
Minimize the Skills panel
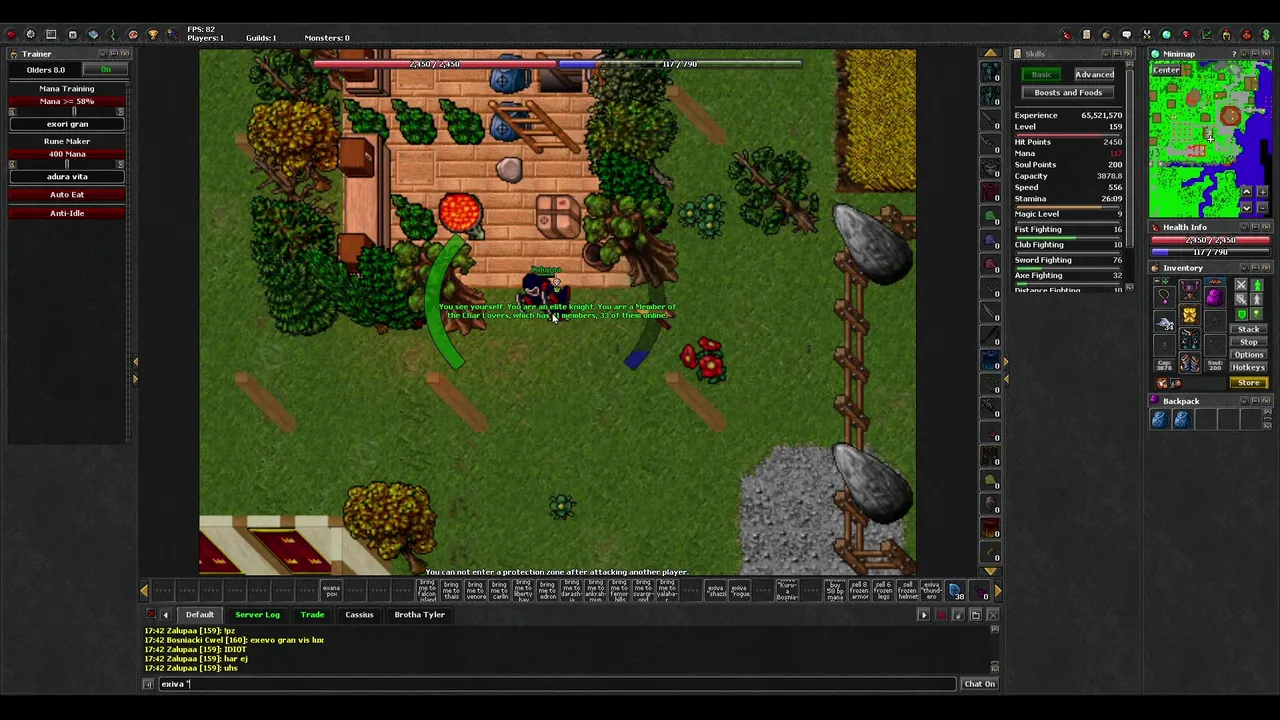click(1117, 54)
